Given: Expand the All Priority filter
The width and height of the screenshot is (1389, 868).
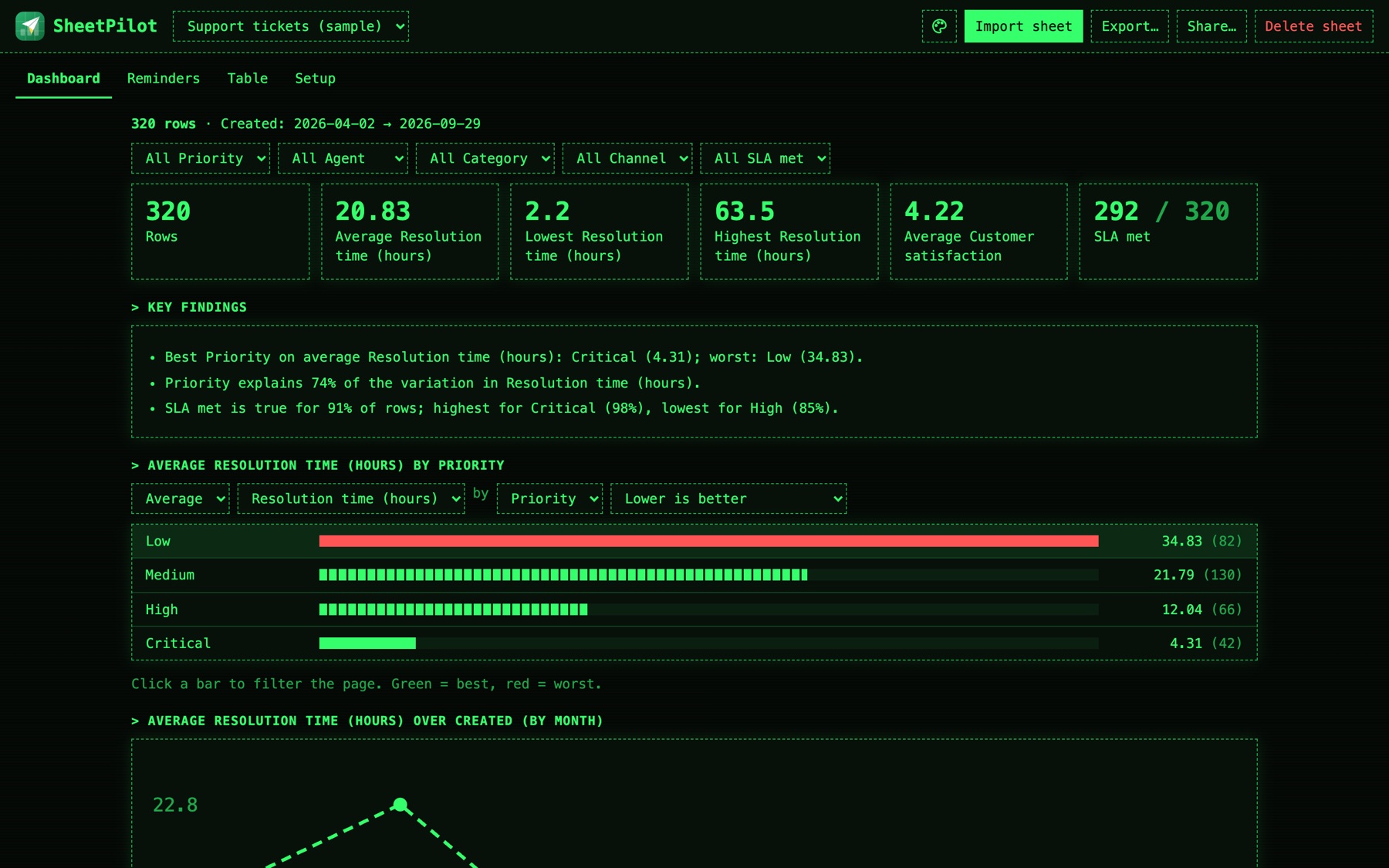Looking at the screenshot, I should 201,158.
